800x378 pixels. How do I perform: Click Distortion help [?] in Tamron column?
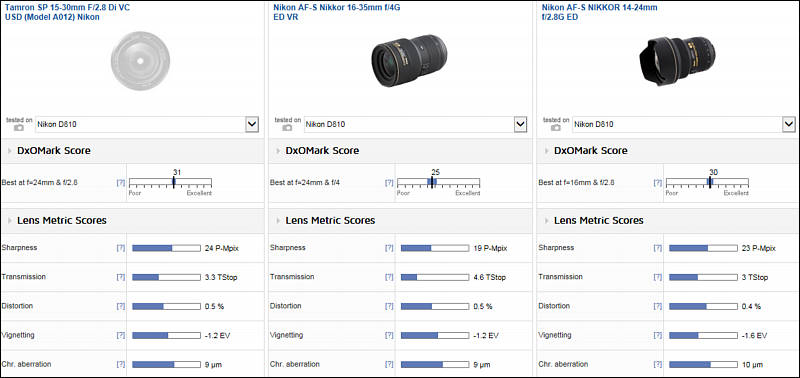(x=120, y=306)
